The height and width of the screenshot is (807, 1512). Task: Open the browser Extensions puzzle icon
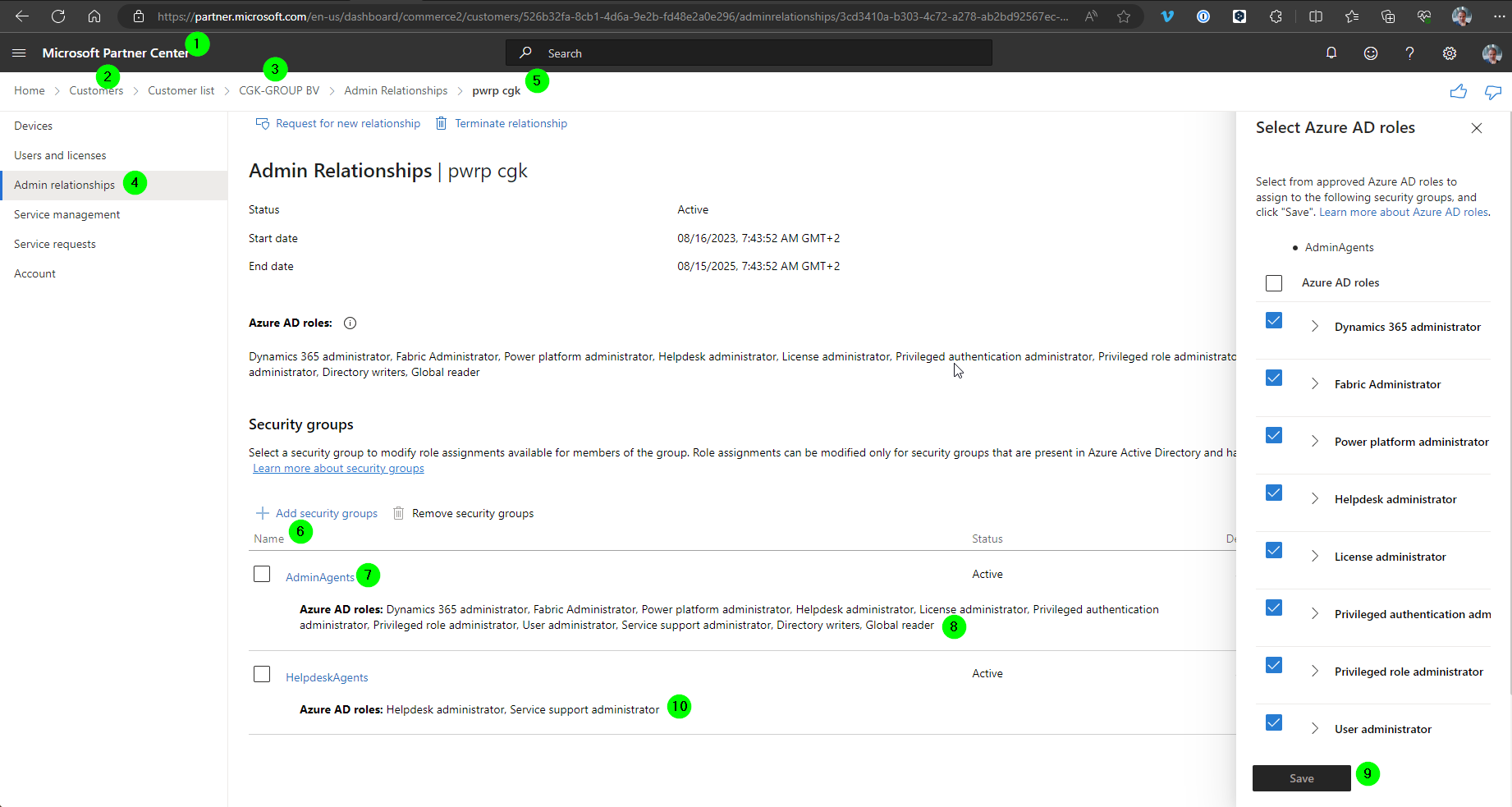1276,16
